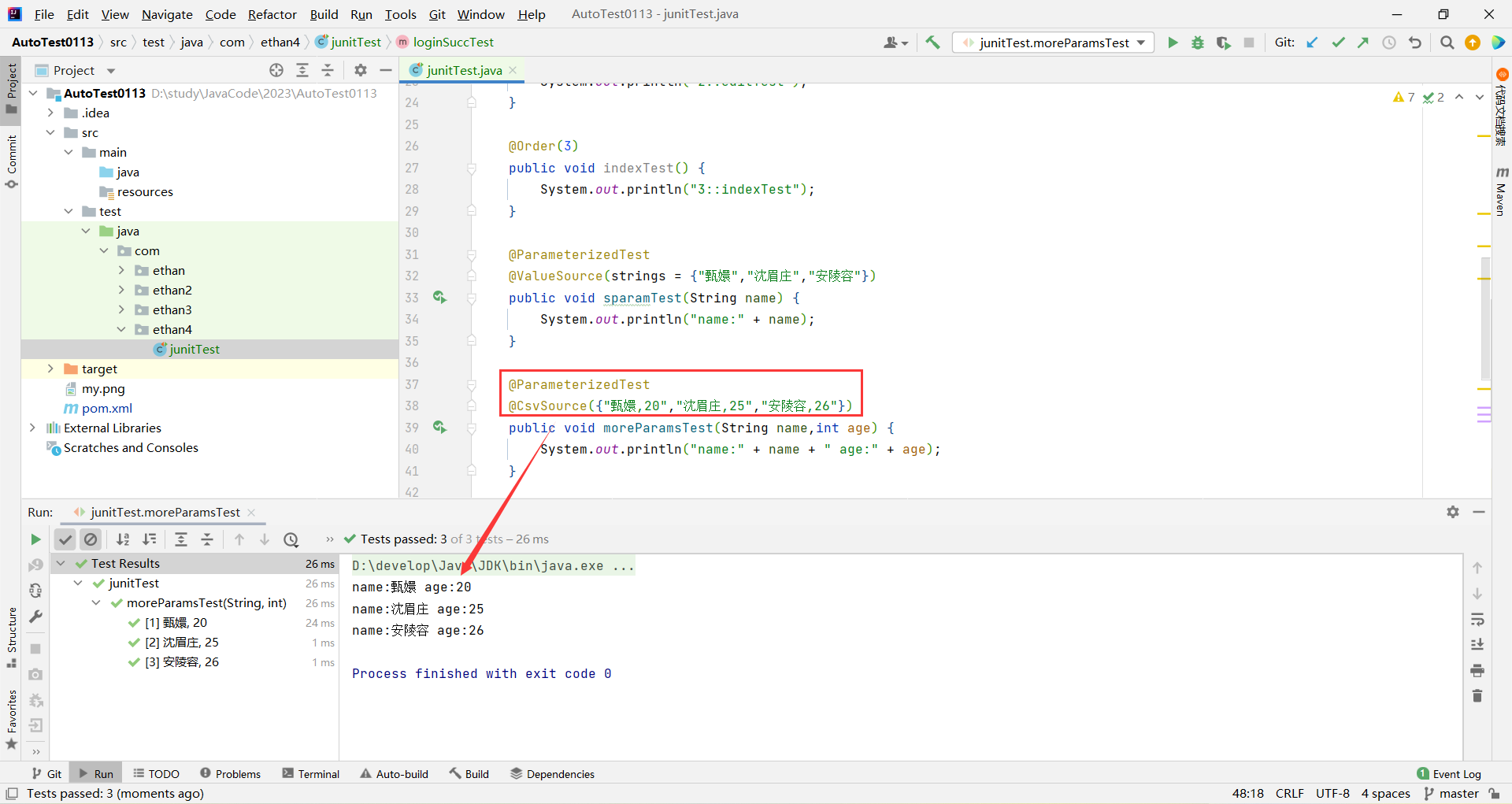This screenshot has height=804, width=1512.
Task: Toggle Show Passed tests filter
Action: tap(65, 539)
